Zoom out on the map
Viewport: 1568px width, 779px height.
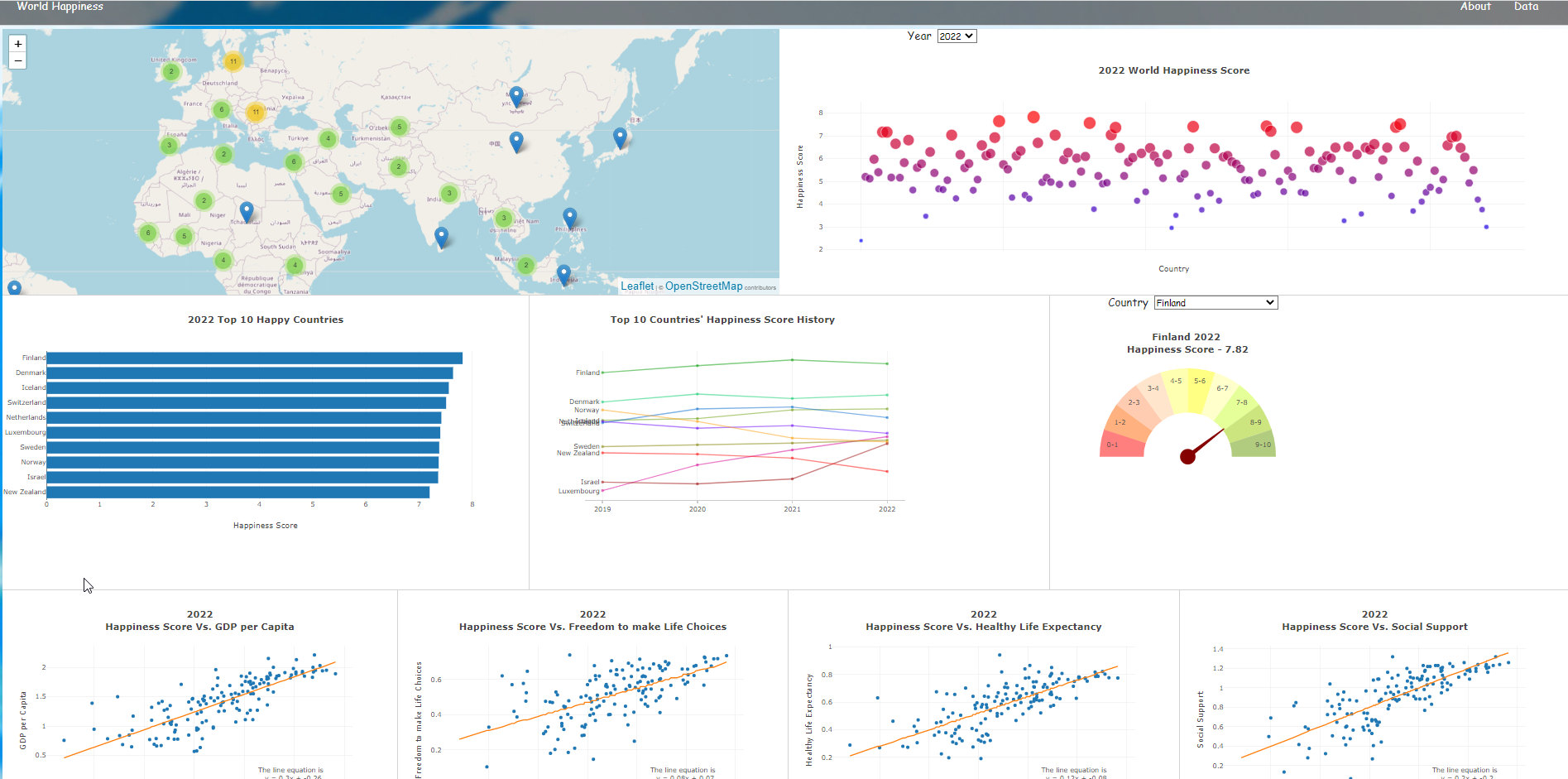(18, 61)
